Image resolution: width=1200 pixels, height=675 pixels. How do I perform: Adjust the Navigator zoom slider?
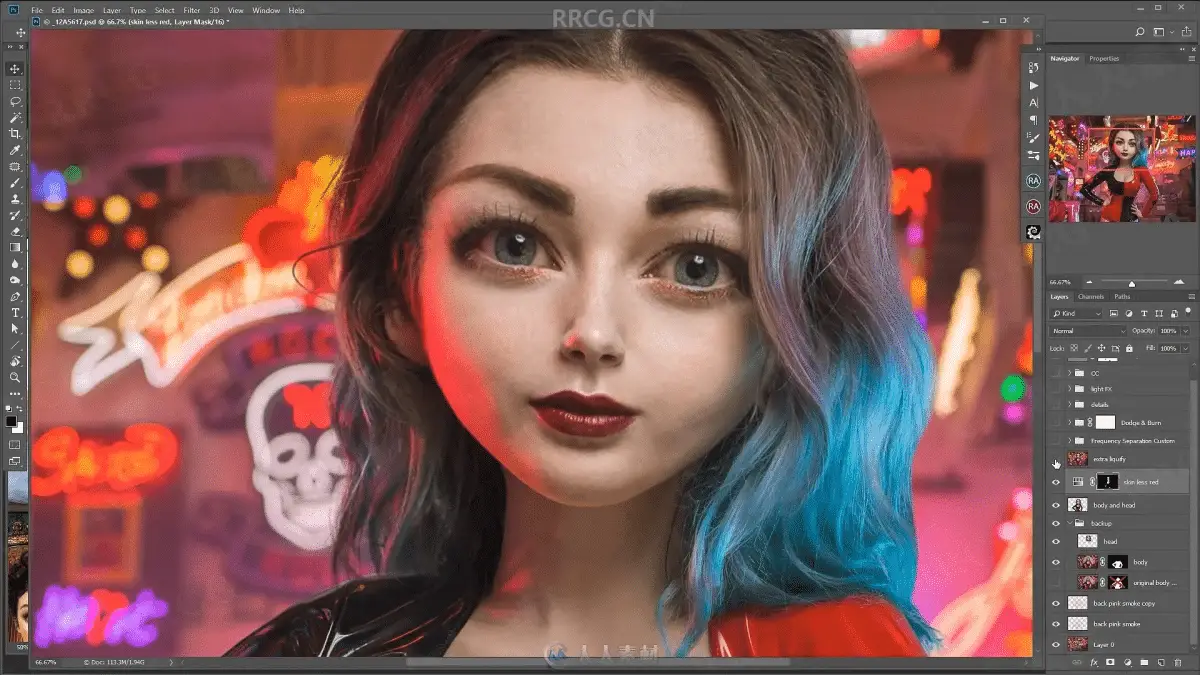click(x=1131, y=283)
